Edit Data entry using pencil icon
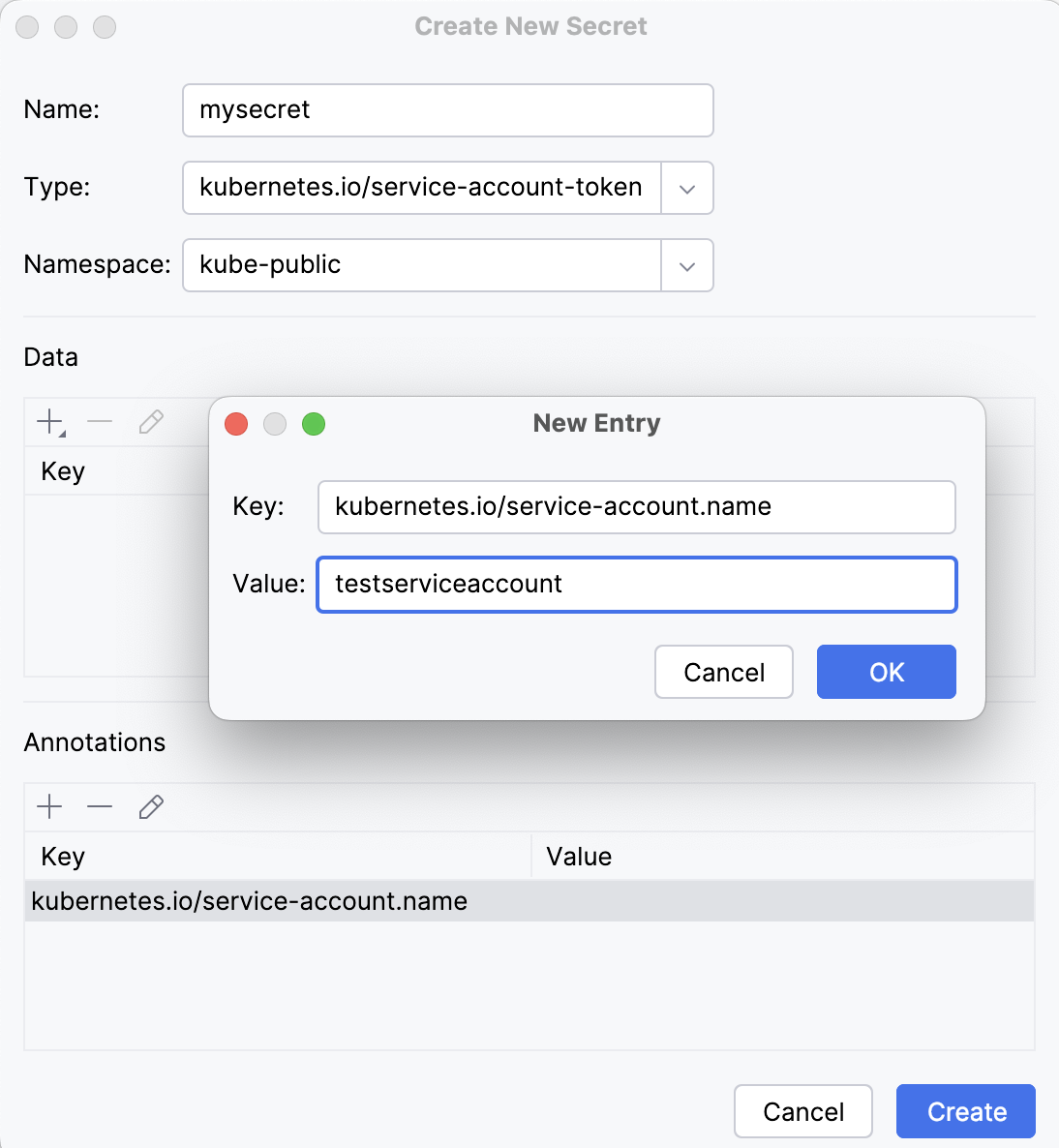 pos(151,422)
